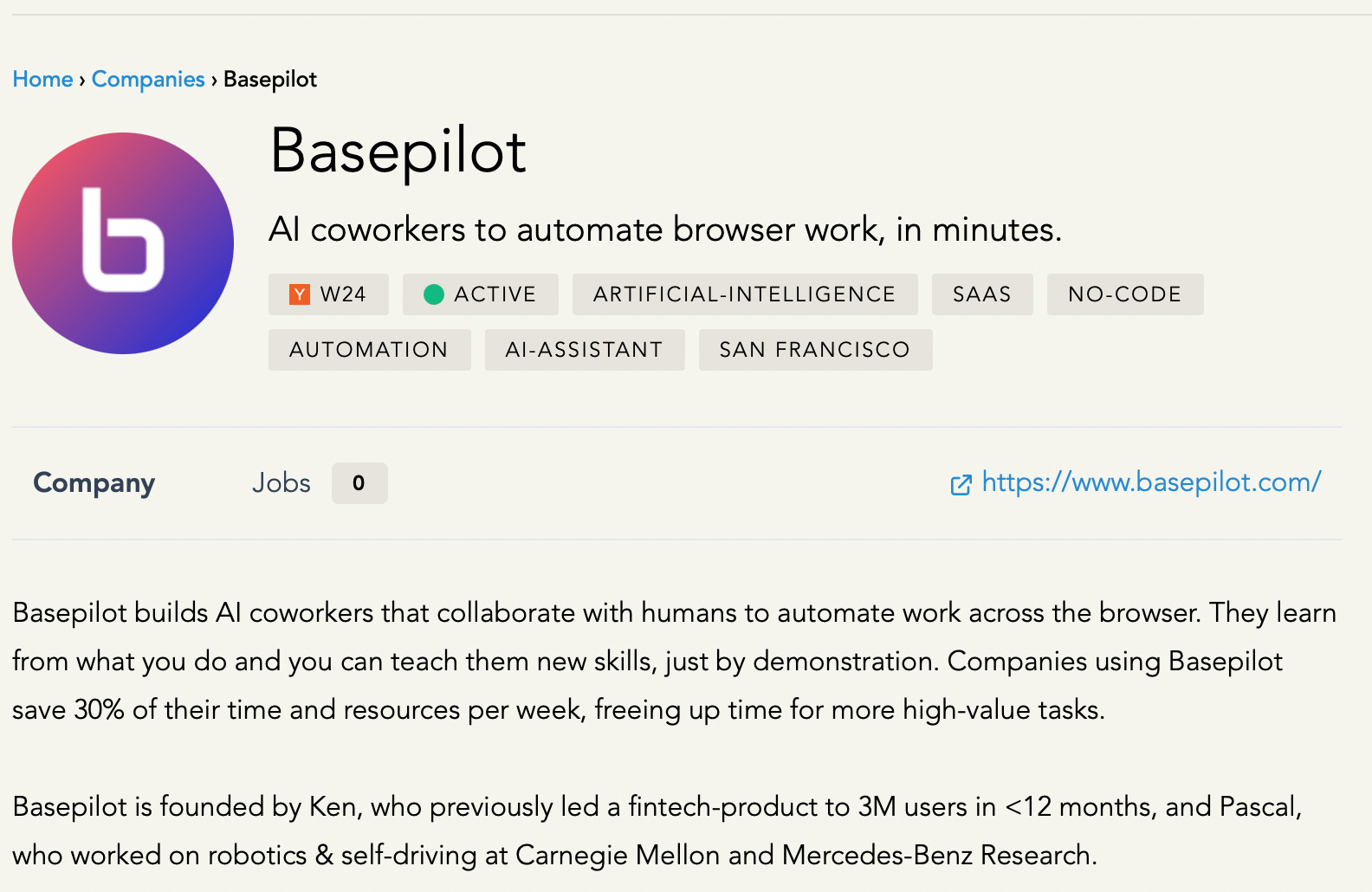Click the paragraph starting 'Basepilot builds AI coworkers'
The height and width of the screenshot is (892, 1372).
675,661
